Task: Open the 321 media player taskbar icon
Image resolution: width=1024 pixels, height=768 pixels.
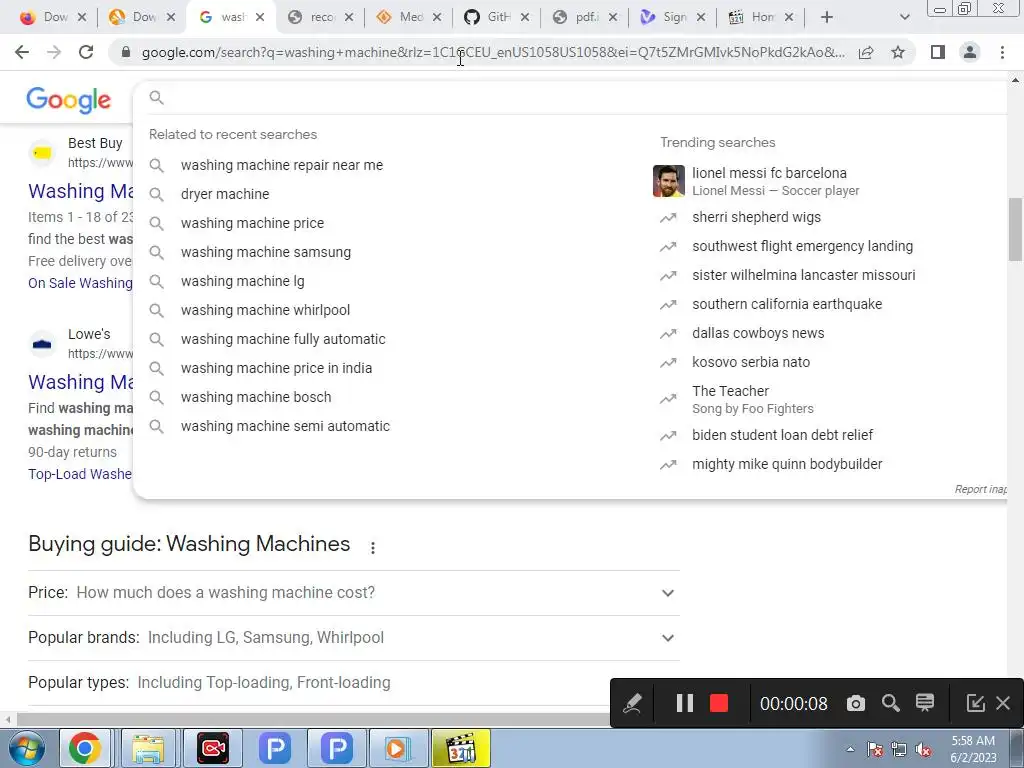Action: tap(461, 748)
